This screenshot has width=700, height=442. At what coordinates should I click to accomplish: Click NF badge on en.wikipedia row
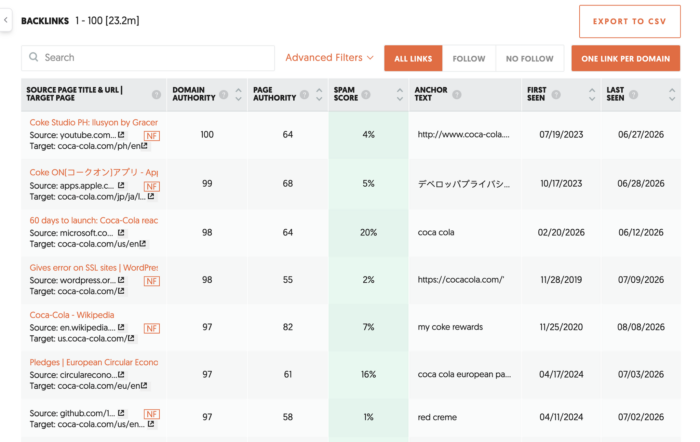point(151,328)
